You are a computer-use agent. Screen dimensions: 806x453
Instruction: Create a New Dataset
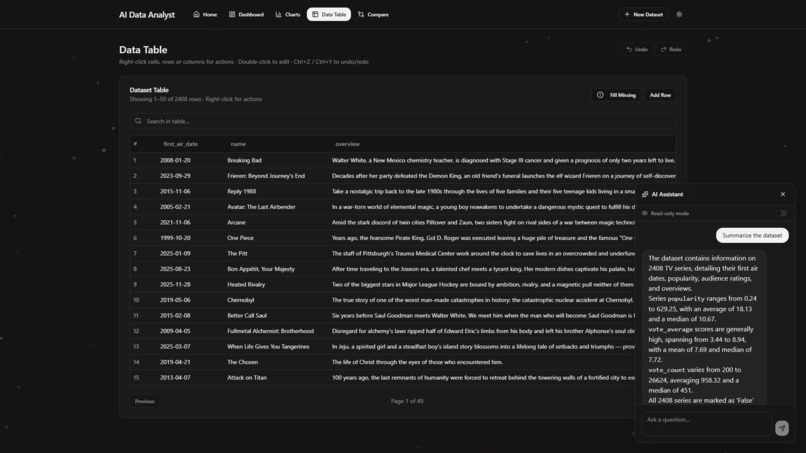tap(643, 14)
